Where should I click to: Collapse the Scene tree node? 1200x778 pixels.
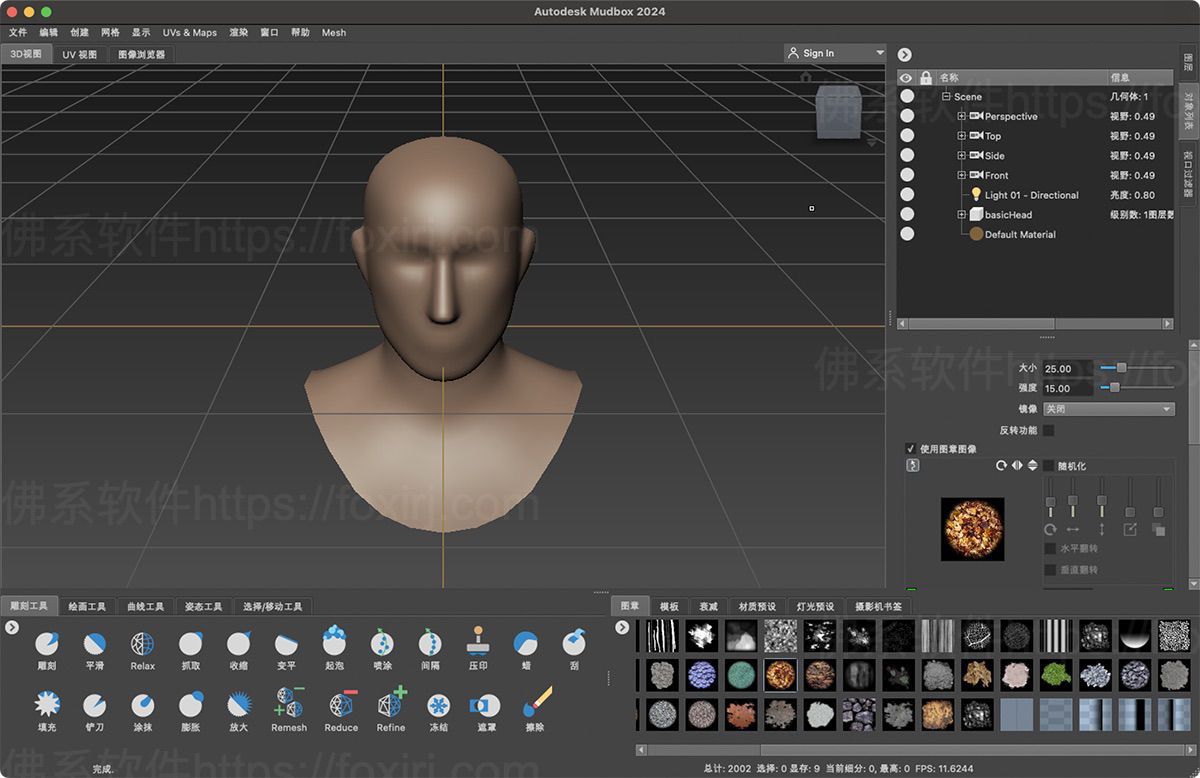tap(946, 97)
